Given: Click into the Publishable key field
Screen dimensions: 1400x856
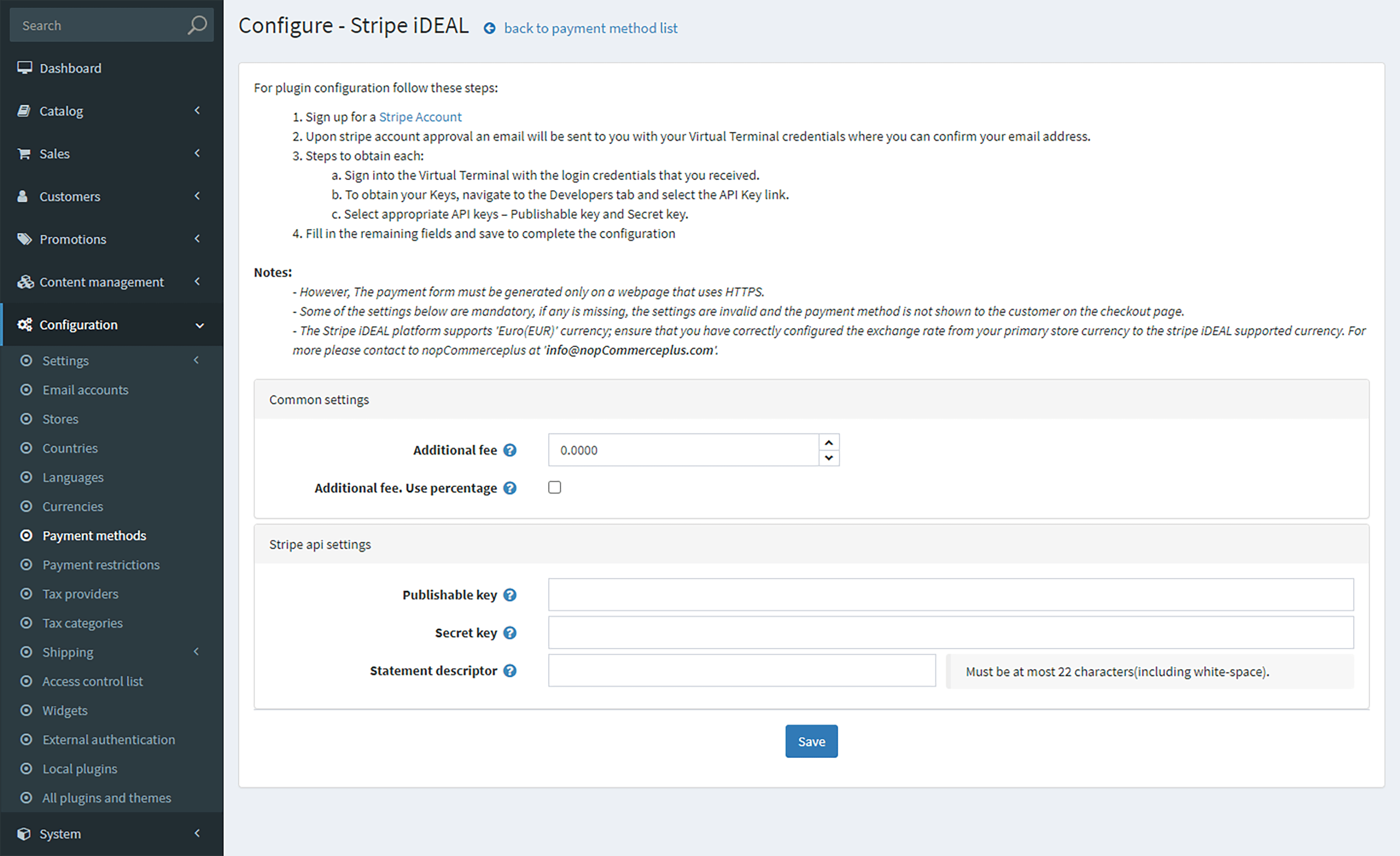Looking at the screenshot, I should (951, 595).
